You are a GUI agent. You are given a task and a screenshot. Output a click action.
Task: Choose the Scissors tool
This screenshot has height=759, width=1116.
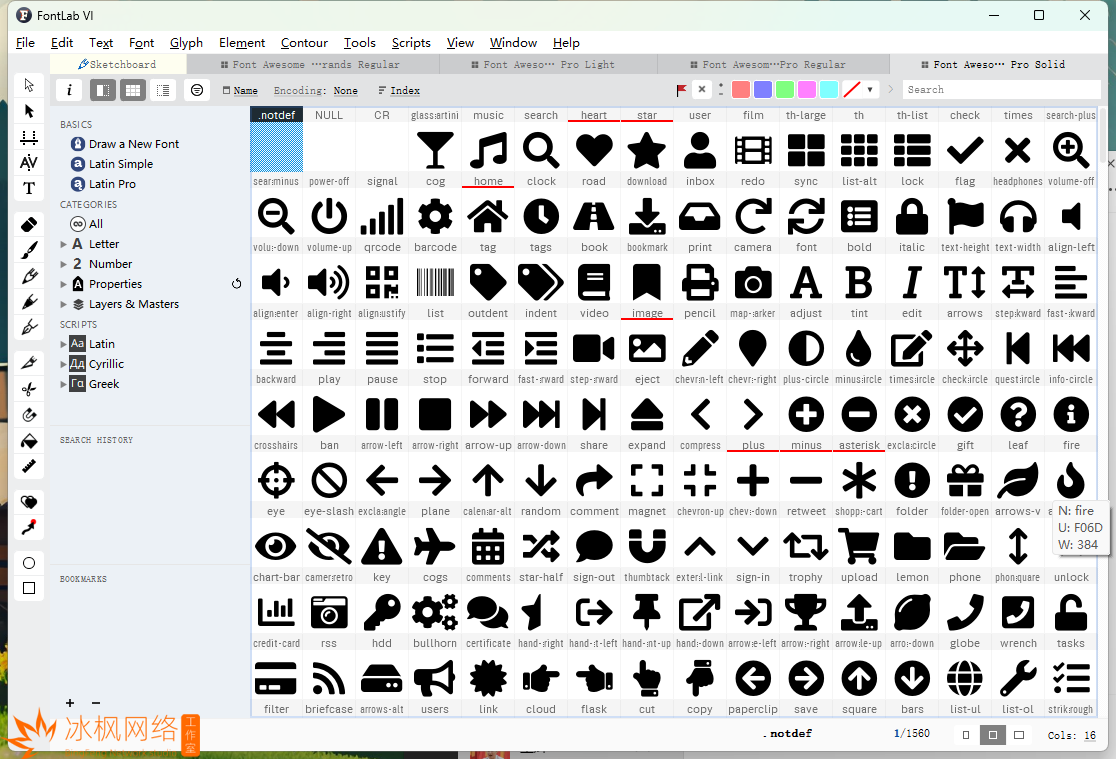[x=29, y=388]
